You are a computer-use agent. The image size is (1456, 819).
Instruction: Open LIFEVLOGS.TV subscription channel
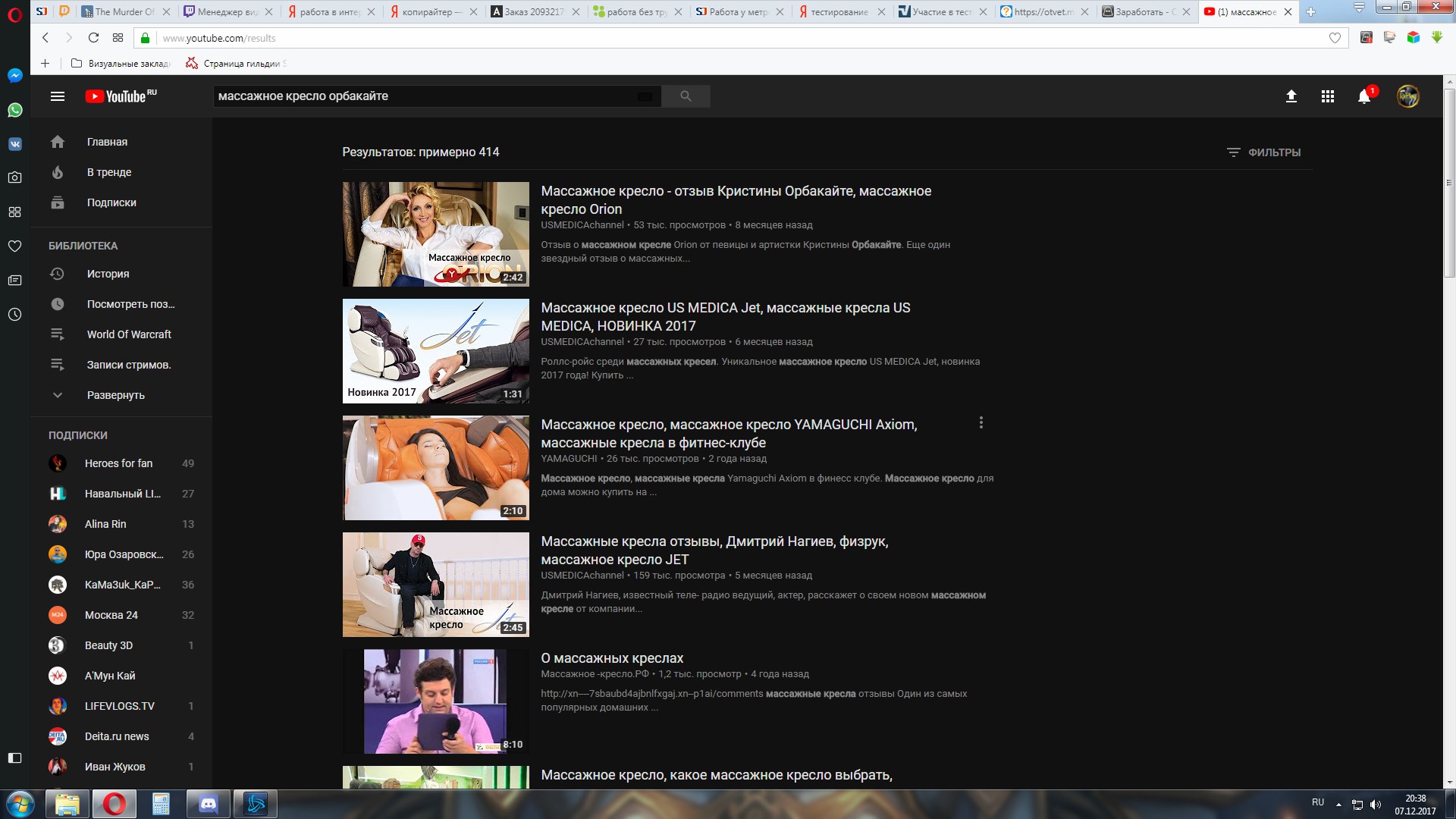[121, 706]
